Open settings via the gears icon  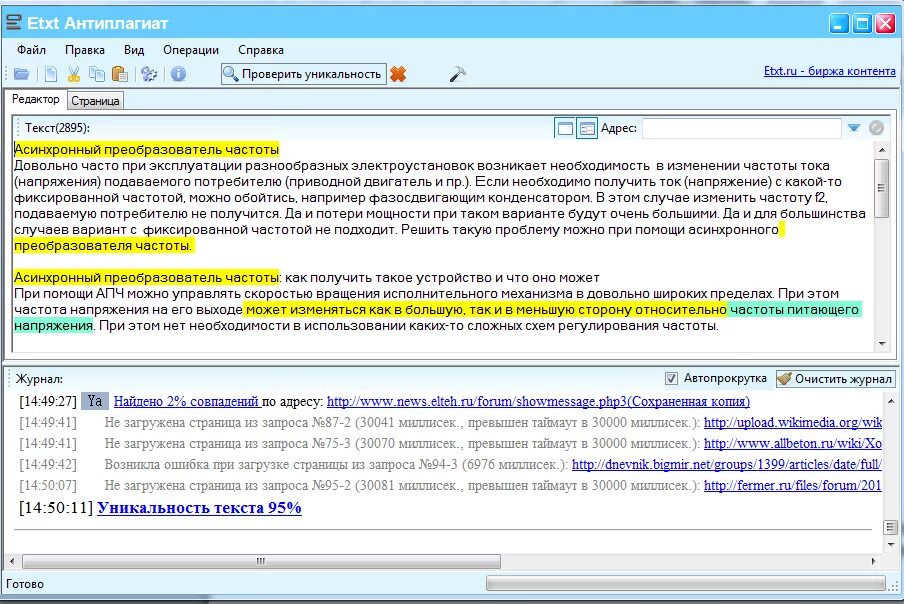(x=149, y=74)
